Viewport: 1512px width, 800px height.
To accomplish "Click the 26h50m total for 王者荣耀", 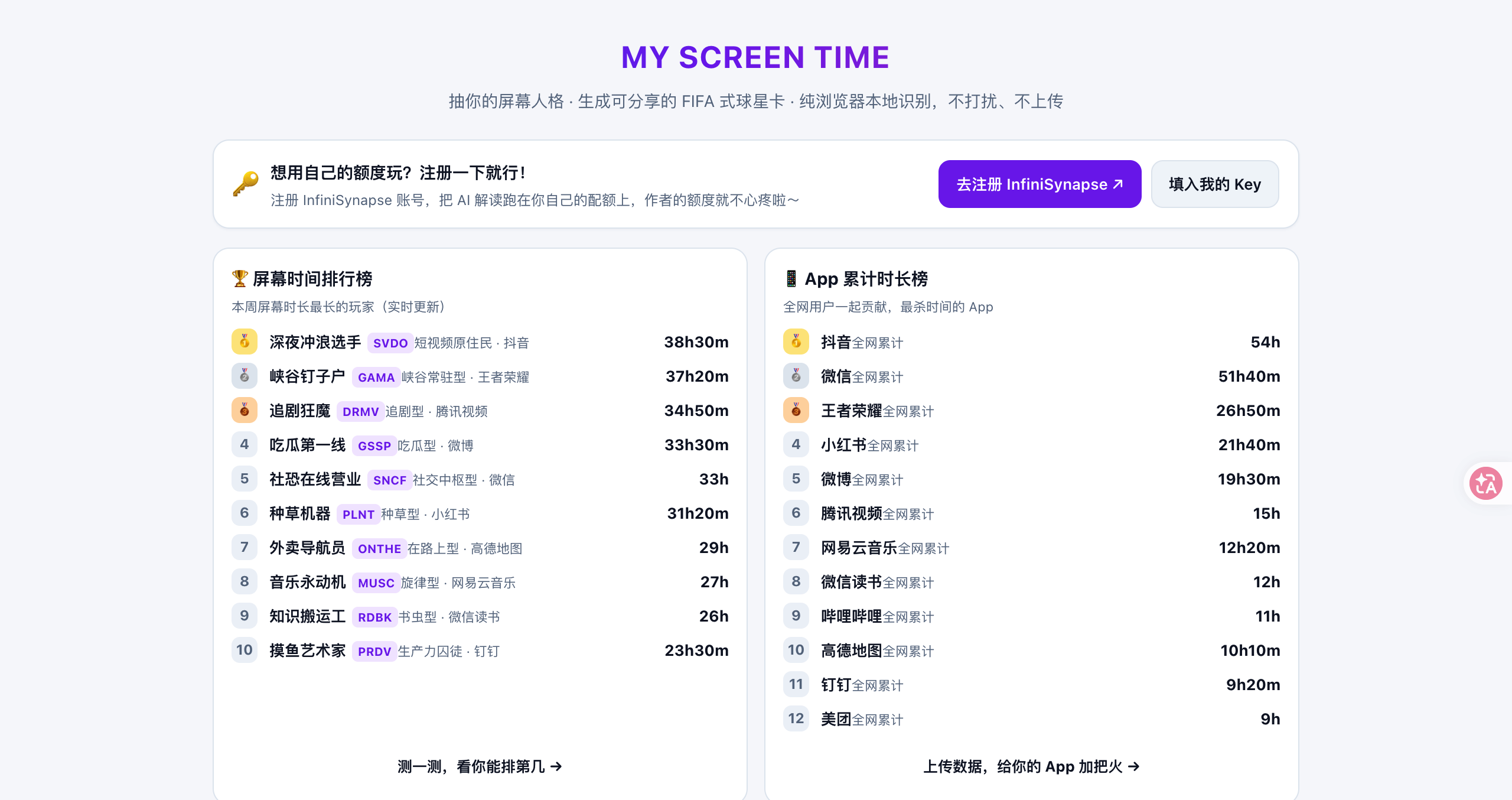I will (x=1248, y=411).
